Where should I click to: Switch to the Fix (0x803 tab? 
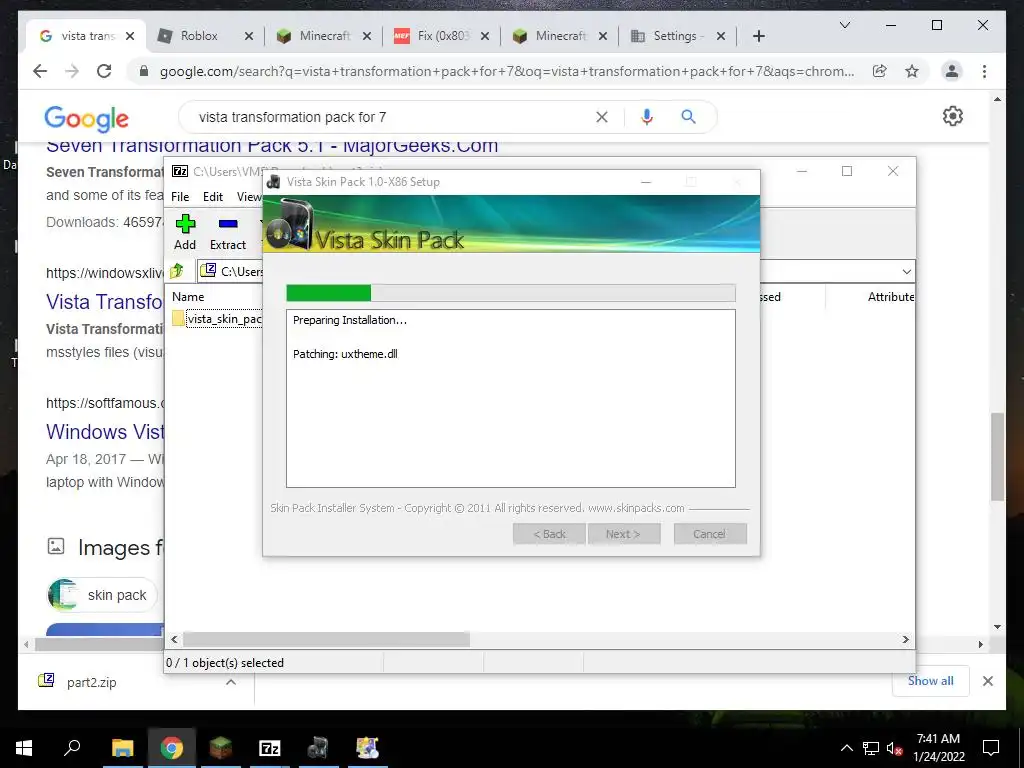443,36
